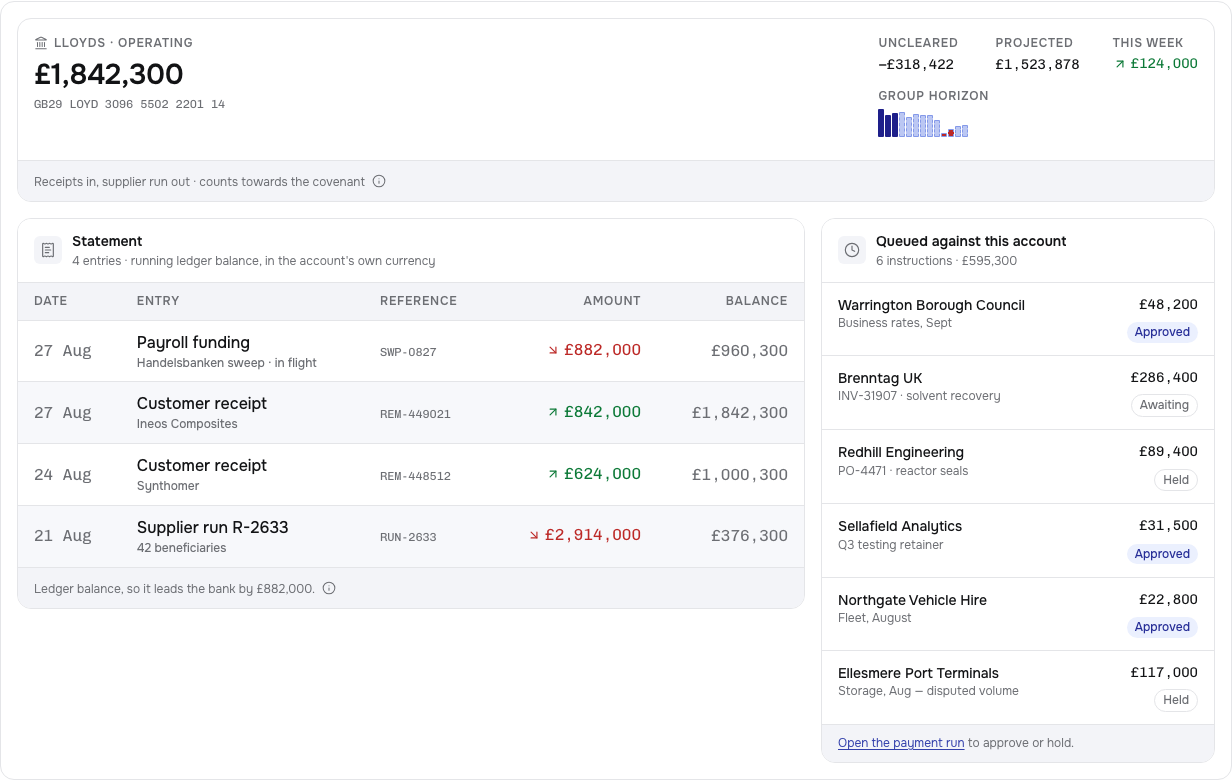Click the Synthomer subtitle
Viewport: 1232px width, 780px height.
(168, 486)
